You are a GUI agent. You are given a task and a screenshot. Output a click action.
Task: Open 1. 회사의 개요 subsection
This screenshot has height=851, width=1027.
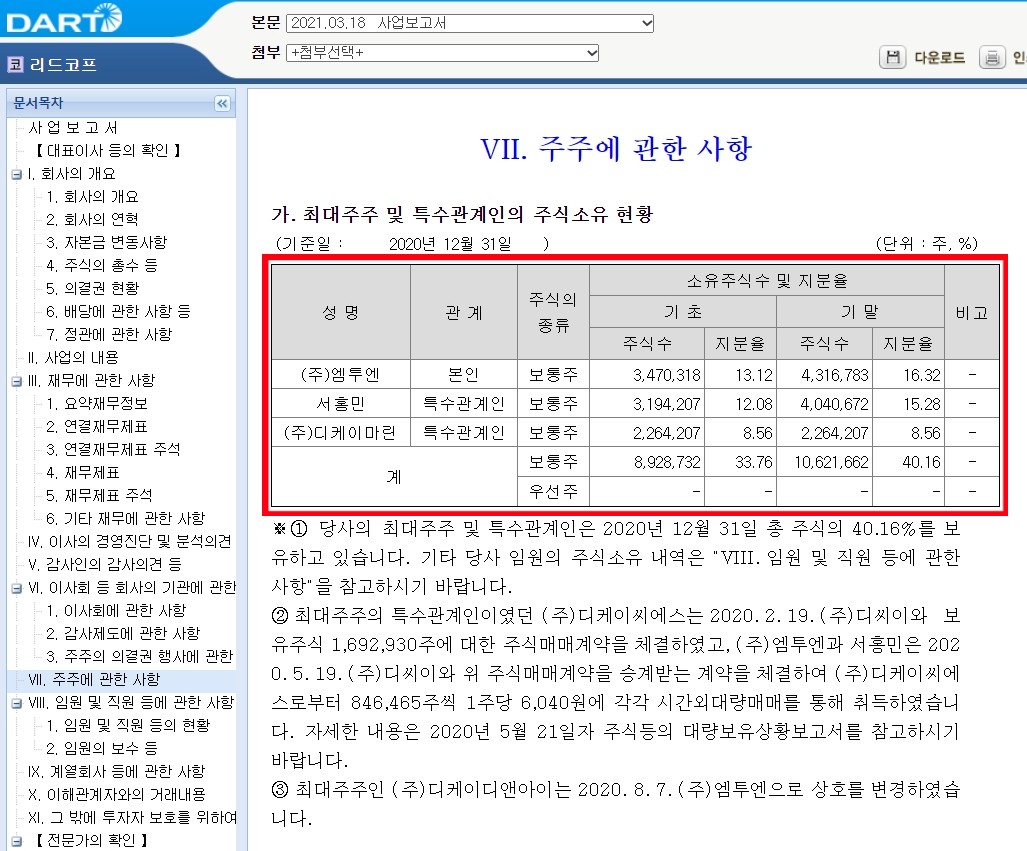click(x=92, y=197)
